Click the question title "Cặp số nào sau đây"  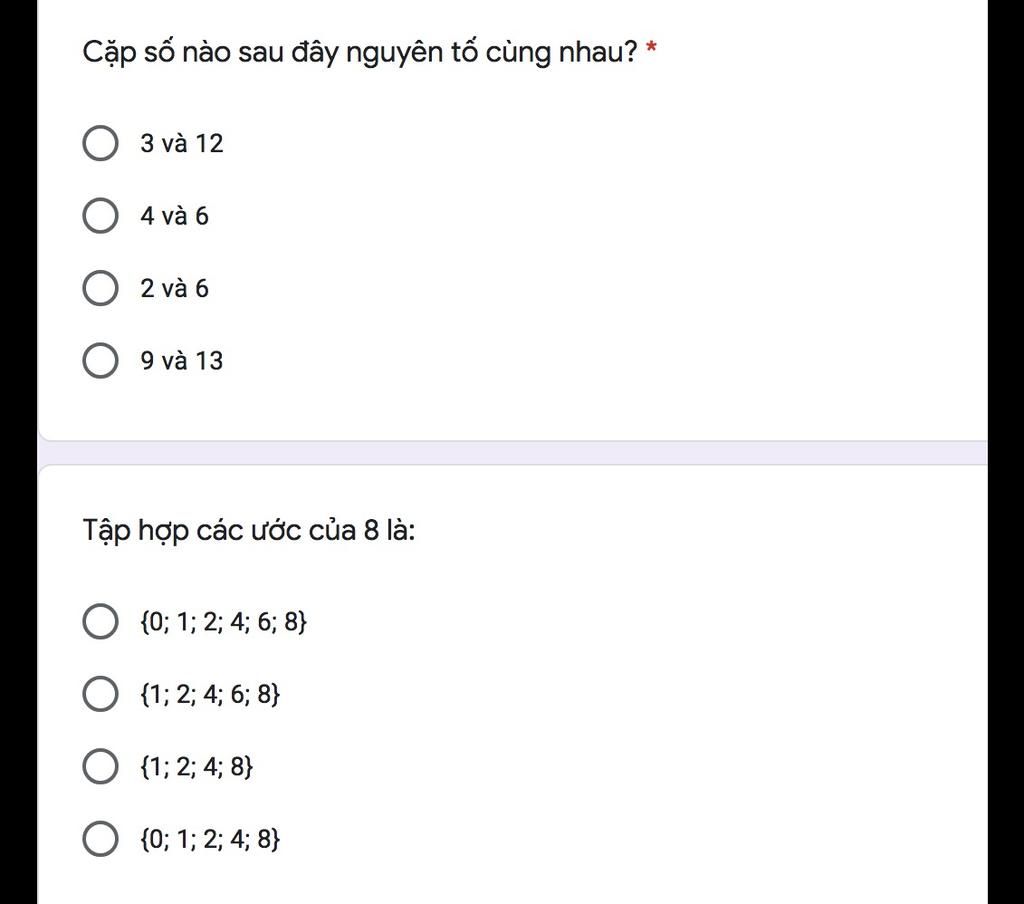359,52
